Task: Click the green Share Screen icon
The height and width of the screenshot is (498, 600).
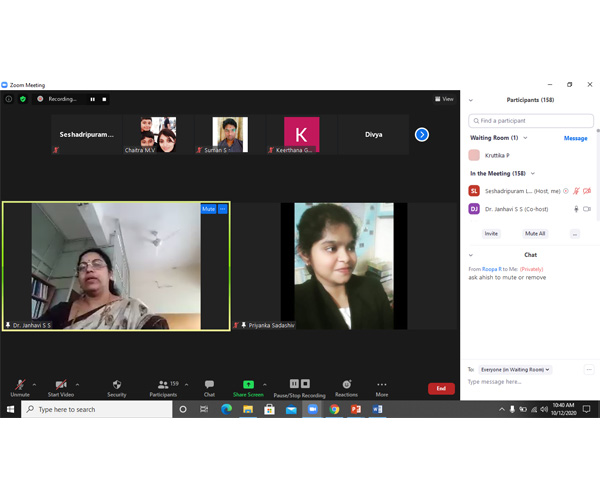Action: coord(248,384)
